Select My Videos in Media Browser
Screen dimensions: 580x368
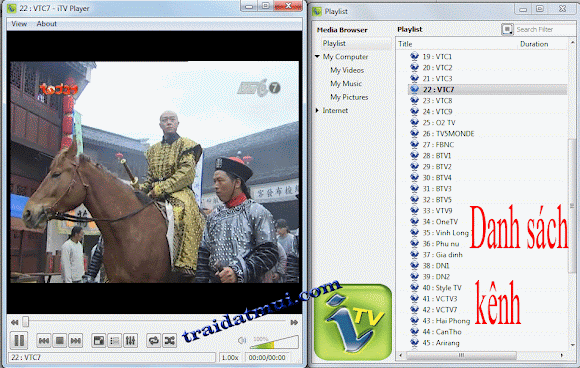[347, 70]
